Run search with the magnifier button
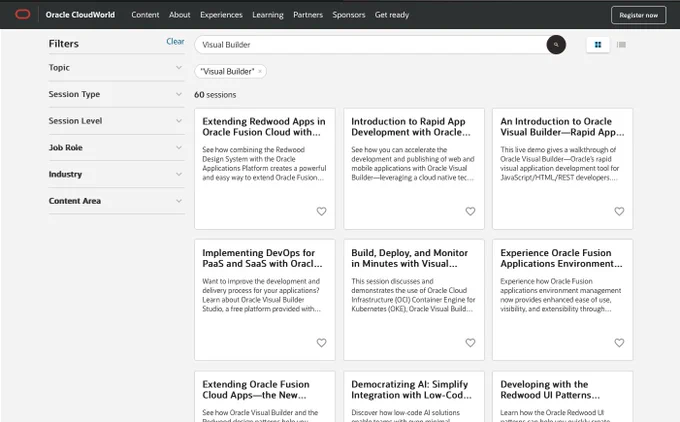The width and height of the screenshot is (680, 422). coord(556,45)
